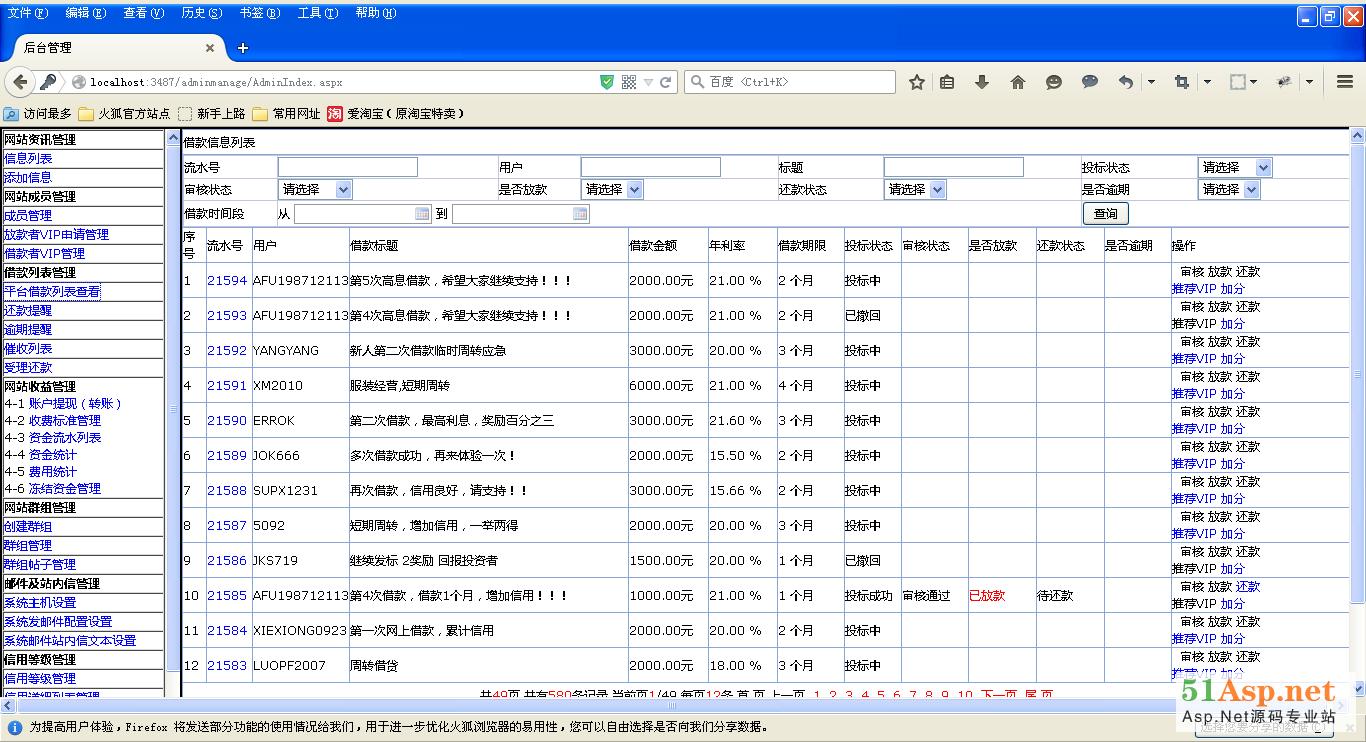The image size is (1366, 742).
Task: Click the 流水号 input field
Action: click(347, 168)
